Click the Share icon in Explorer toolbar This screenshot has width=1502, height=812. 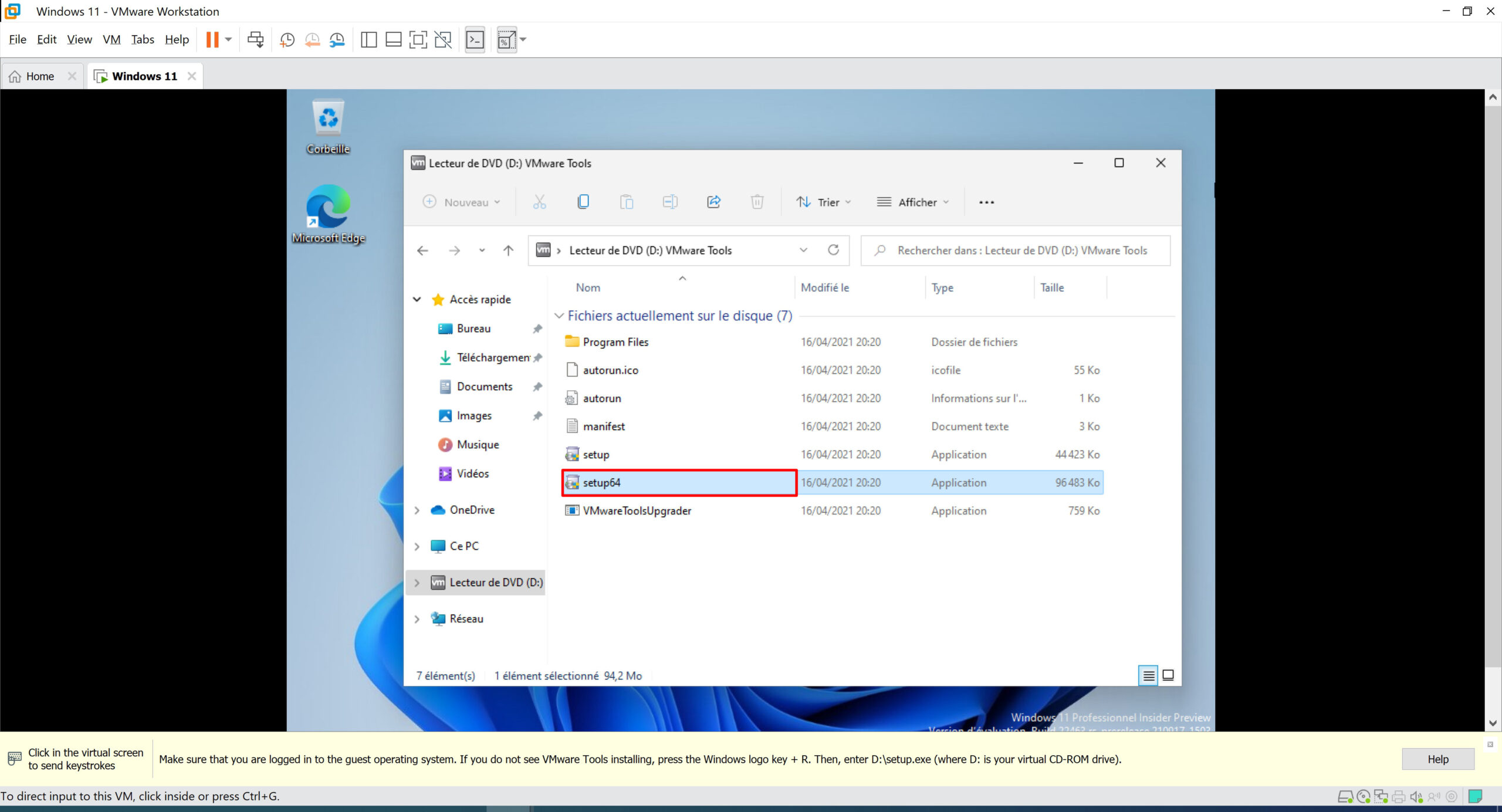(713, 202)
